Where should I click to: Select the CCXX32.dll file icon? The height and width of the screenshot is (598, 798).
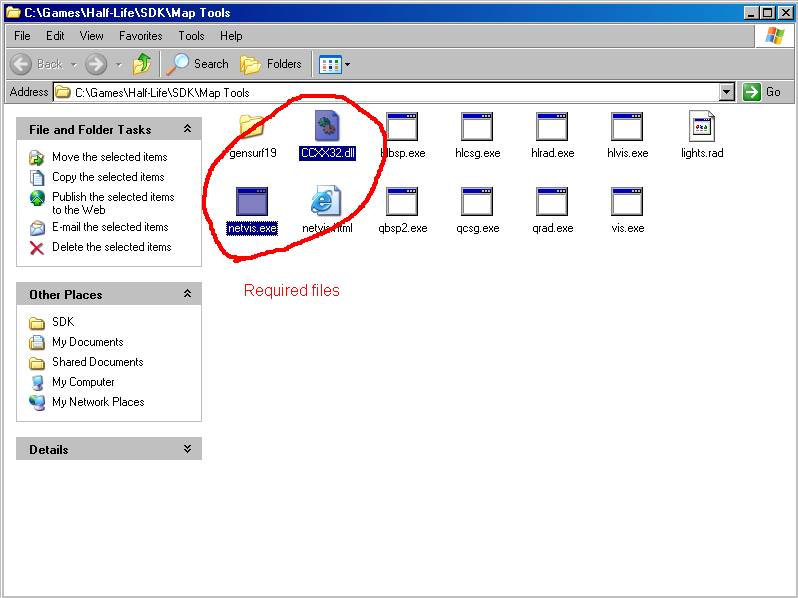point(326,127)
